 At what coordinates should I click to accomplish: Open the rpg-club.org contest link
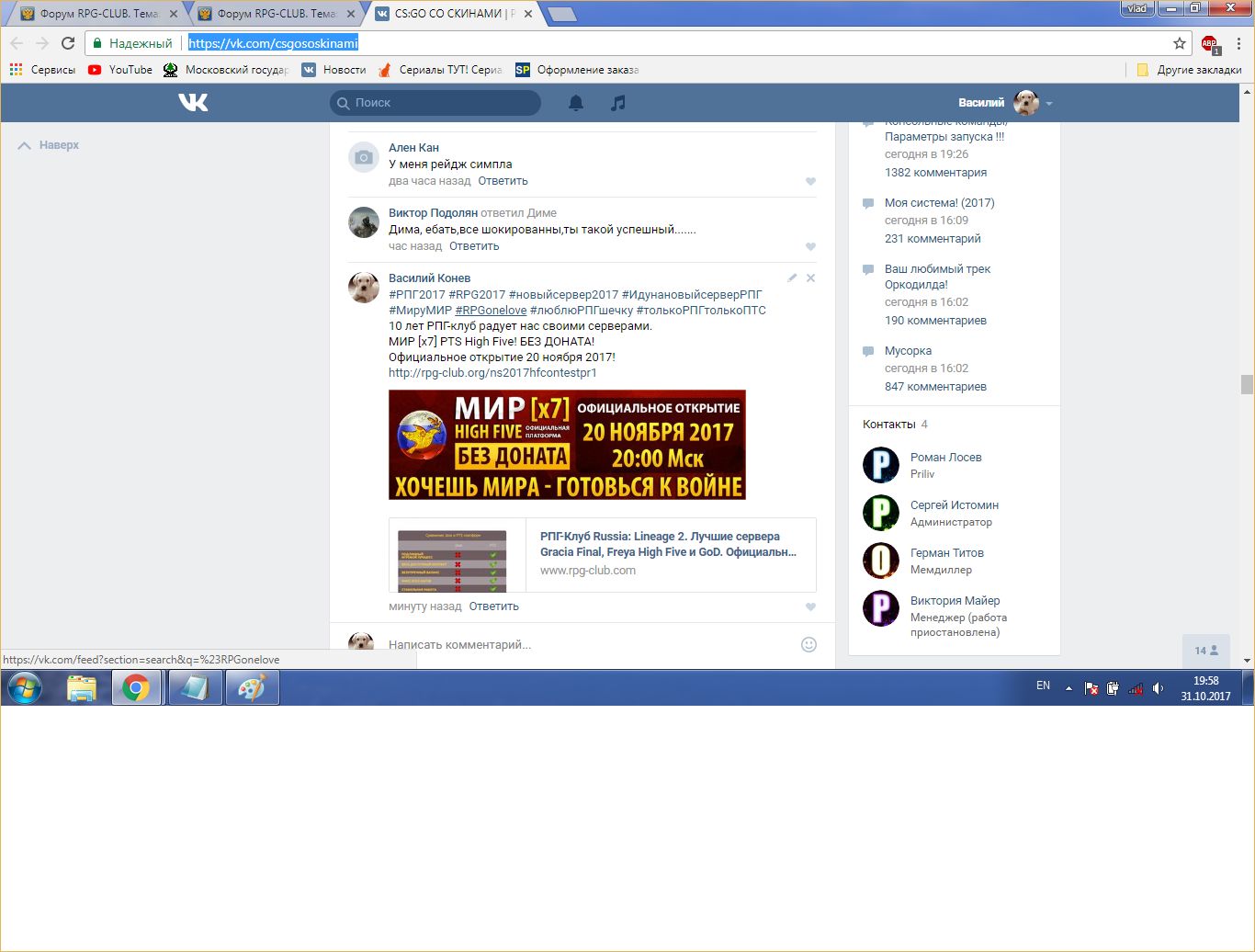(x=492, y=373)
